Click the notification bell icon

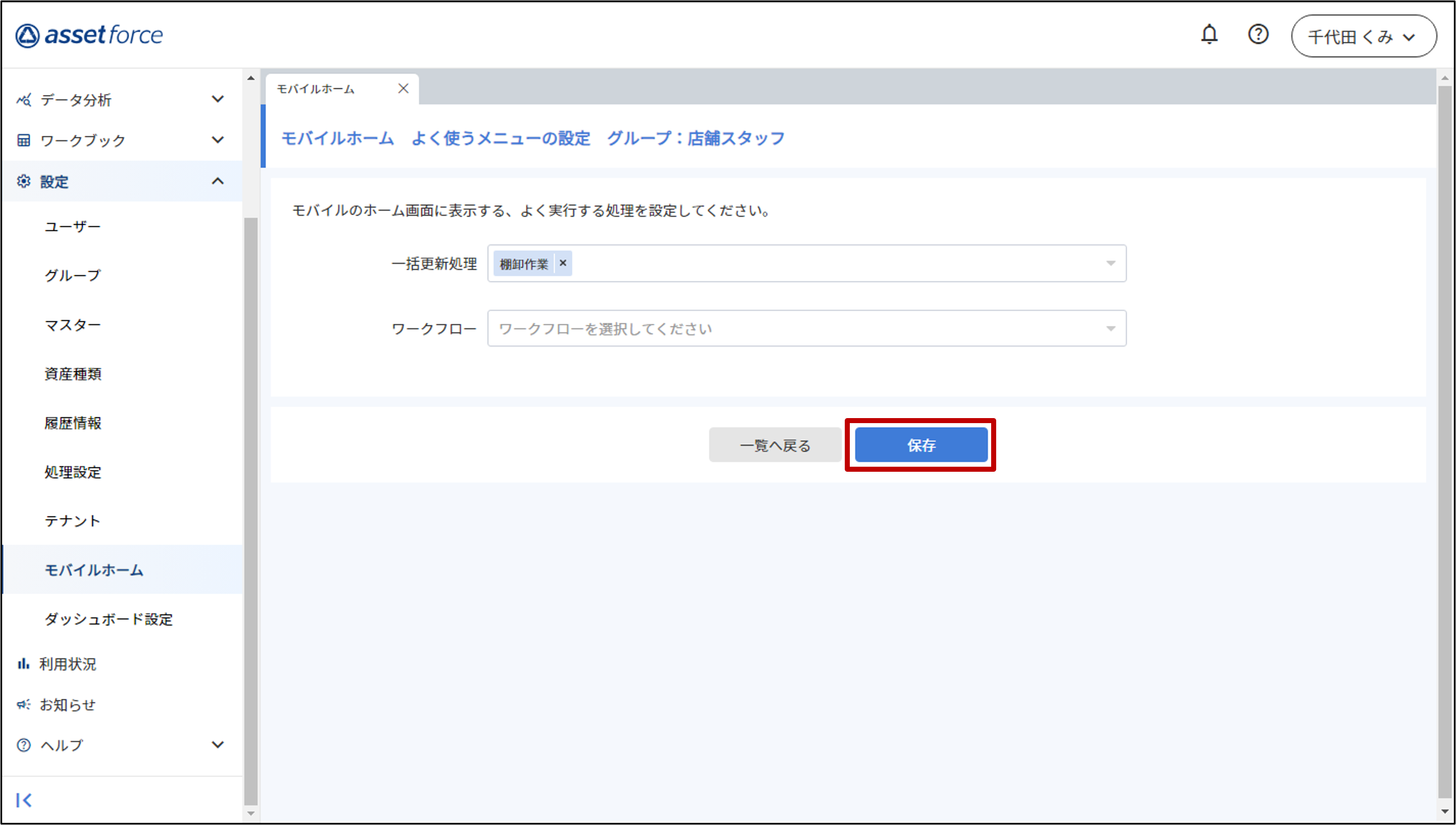pos(1208,35)
